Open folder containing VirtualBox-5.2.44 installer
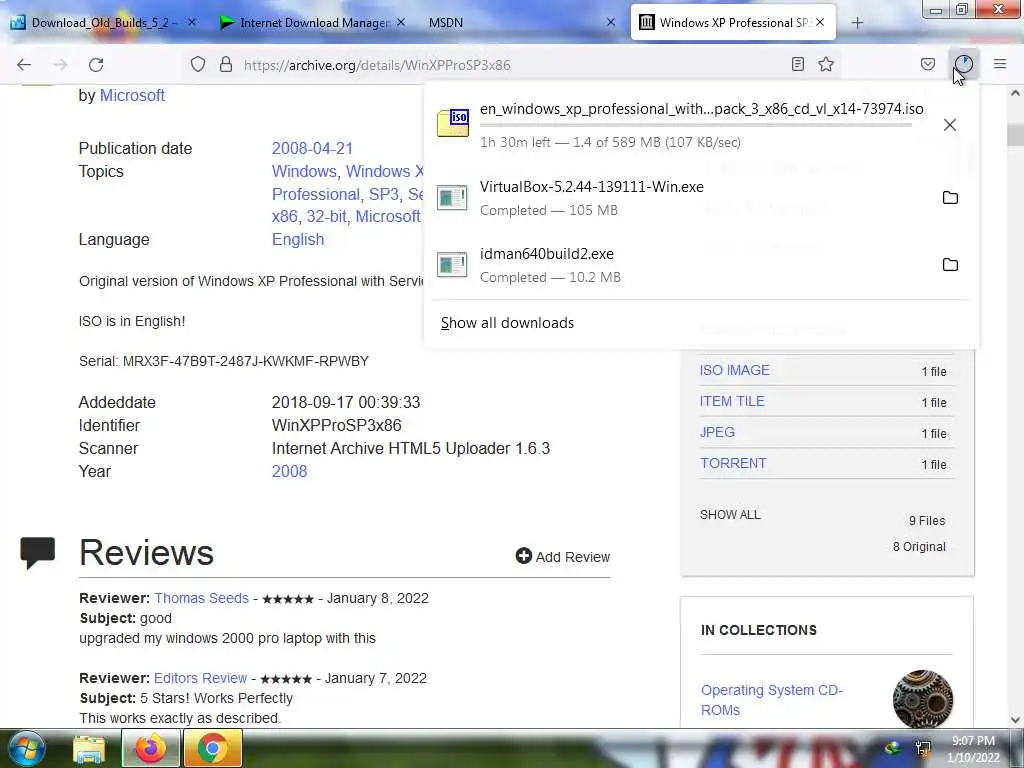The width and height of the screenshot is (1024, 768). point(950,198)
